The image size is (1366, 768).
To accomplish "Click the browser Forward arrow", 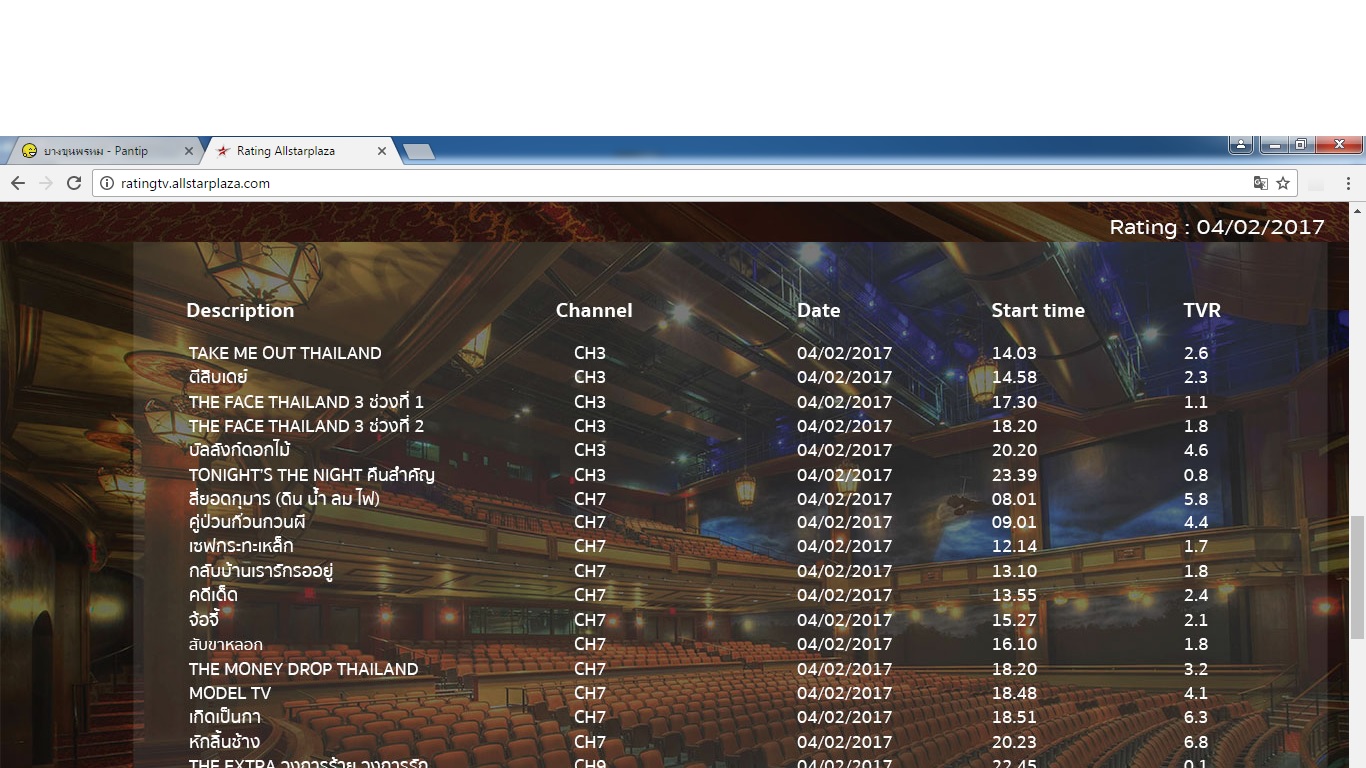I will (45, 183).
